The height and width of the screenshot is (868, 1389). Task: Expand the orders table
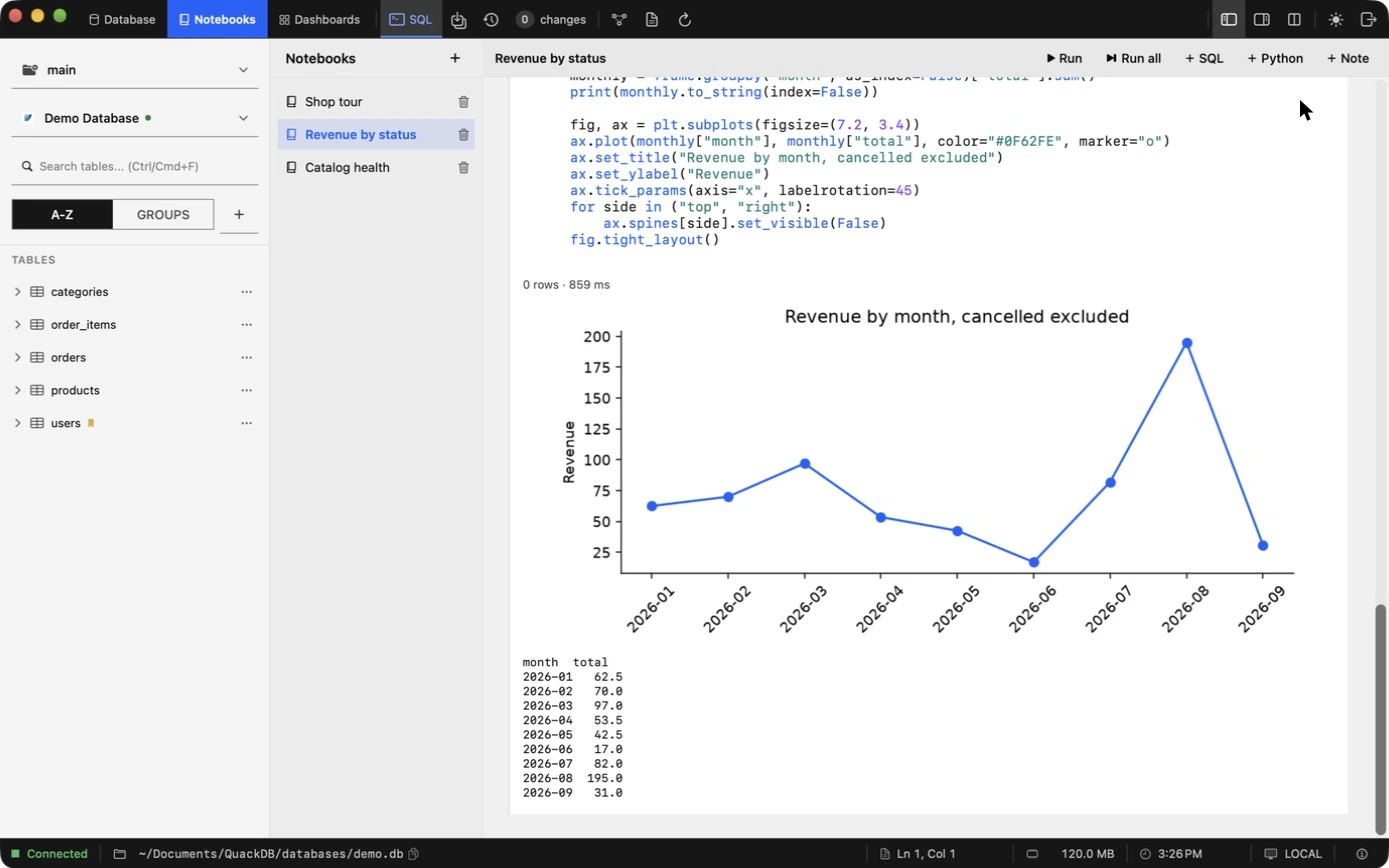18,358
